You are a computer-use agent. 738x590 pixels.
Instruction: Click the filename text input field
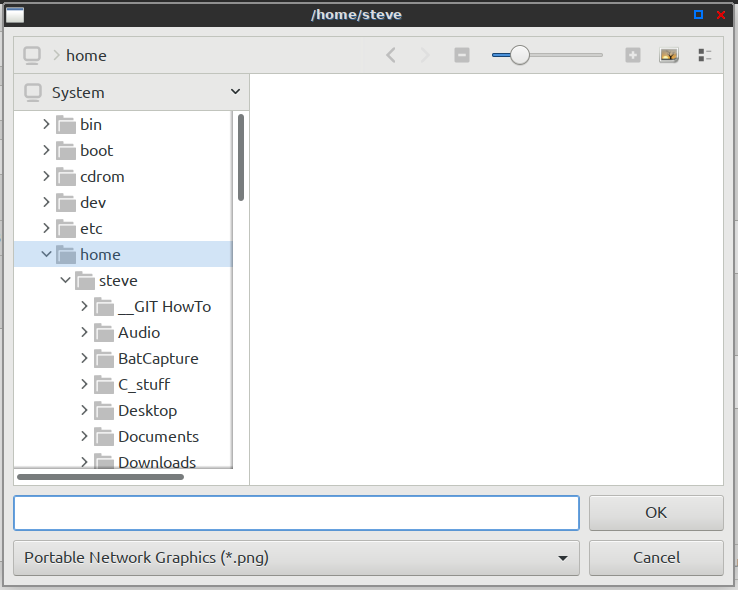coord(296,513)
